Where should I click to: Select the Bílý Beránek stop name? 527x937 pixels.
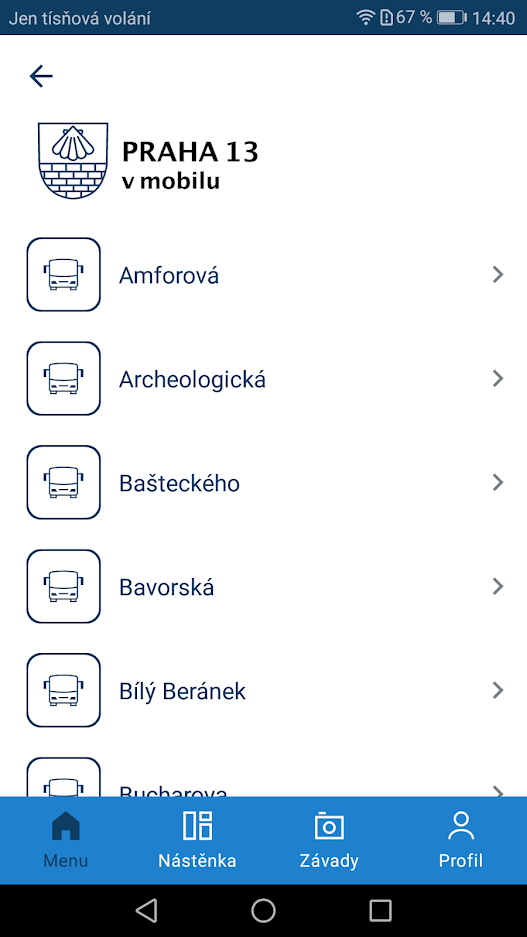[182, 691]
